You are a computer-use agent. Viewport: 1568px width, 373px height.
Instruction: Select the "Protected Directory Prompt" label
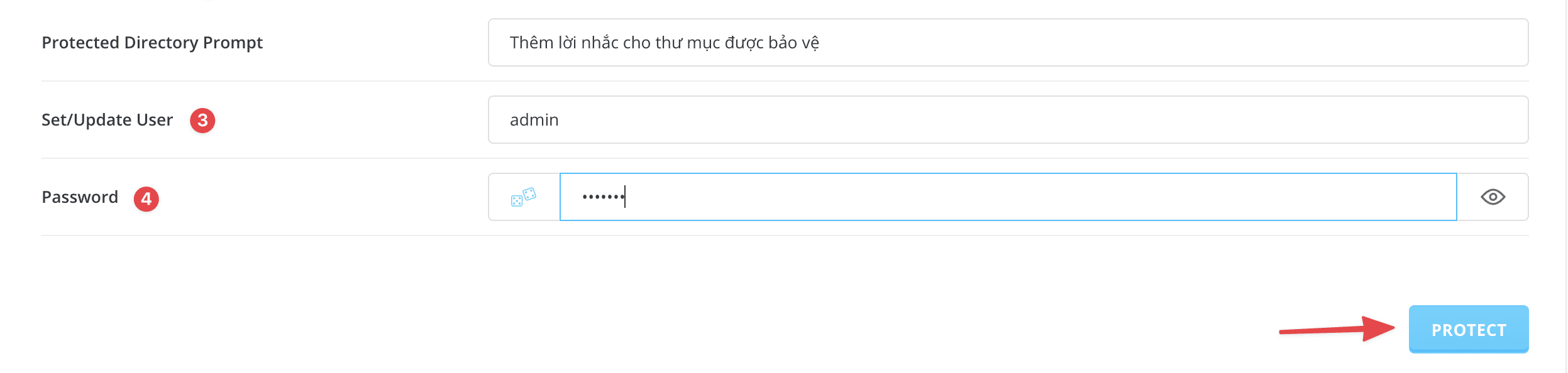click(x=152, y=43)
